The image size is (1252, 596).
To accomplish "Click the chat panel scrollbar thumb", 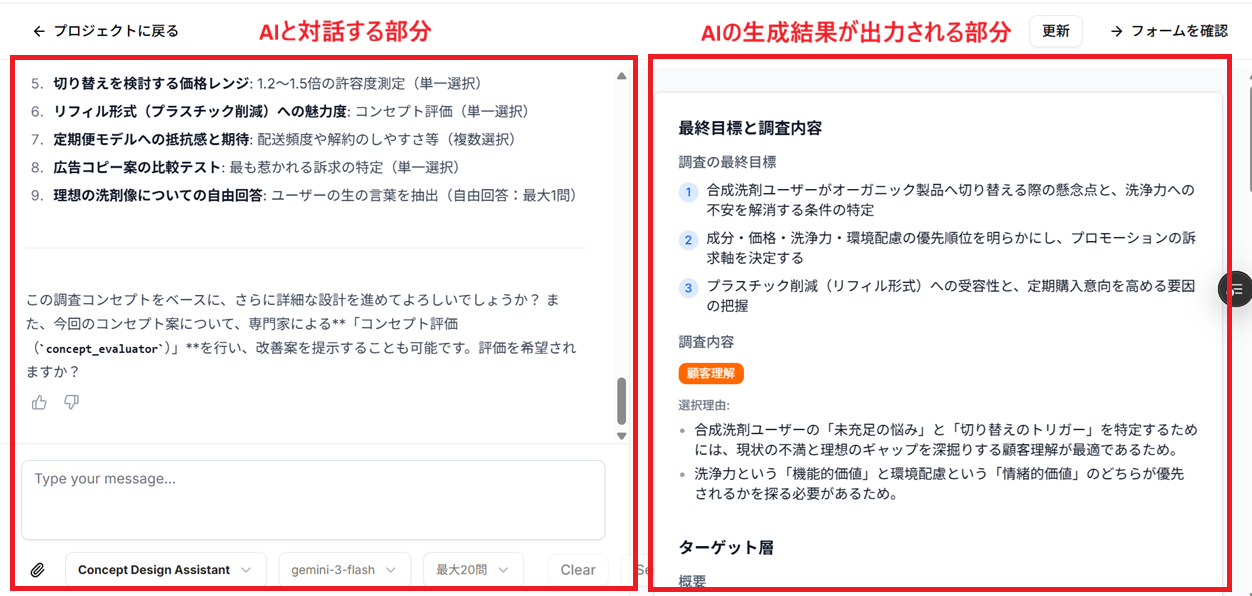I will pyautogui.click(x=621, y=401).
